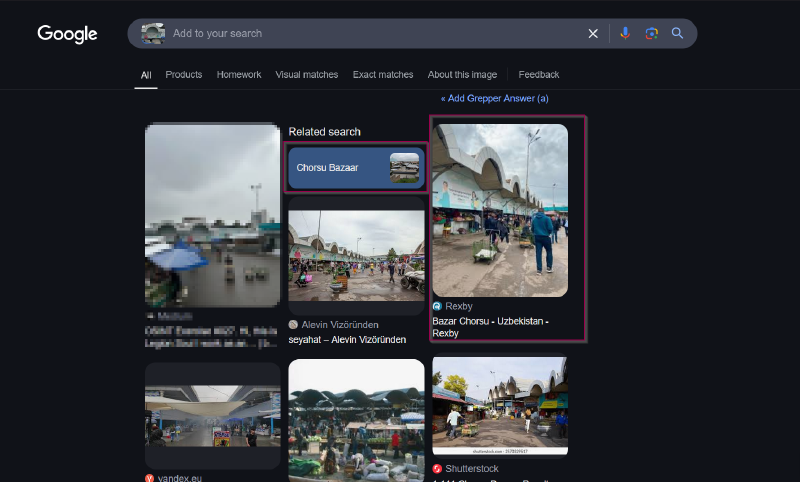Switch to Visual matches tab
Viewport: 800px width, 482px height.
307,75
